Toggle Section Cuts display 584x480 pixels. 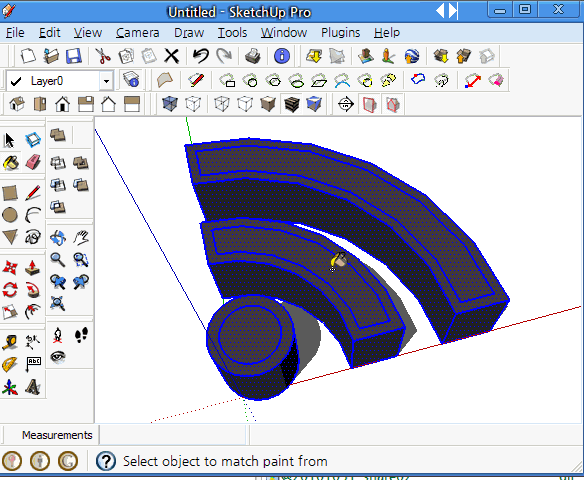coord(393,104)
